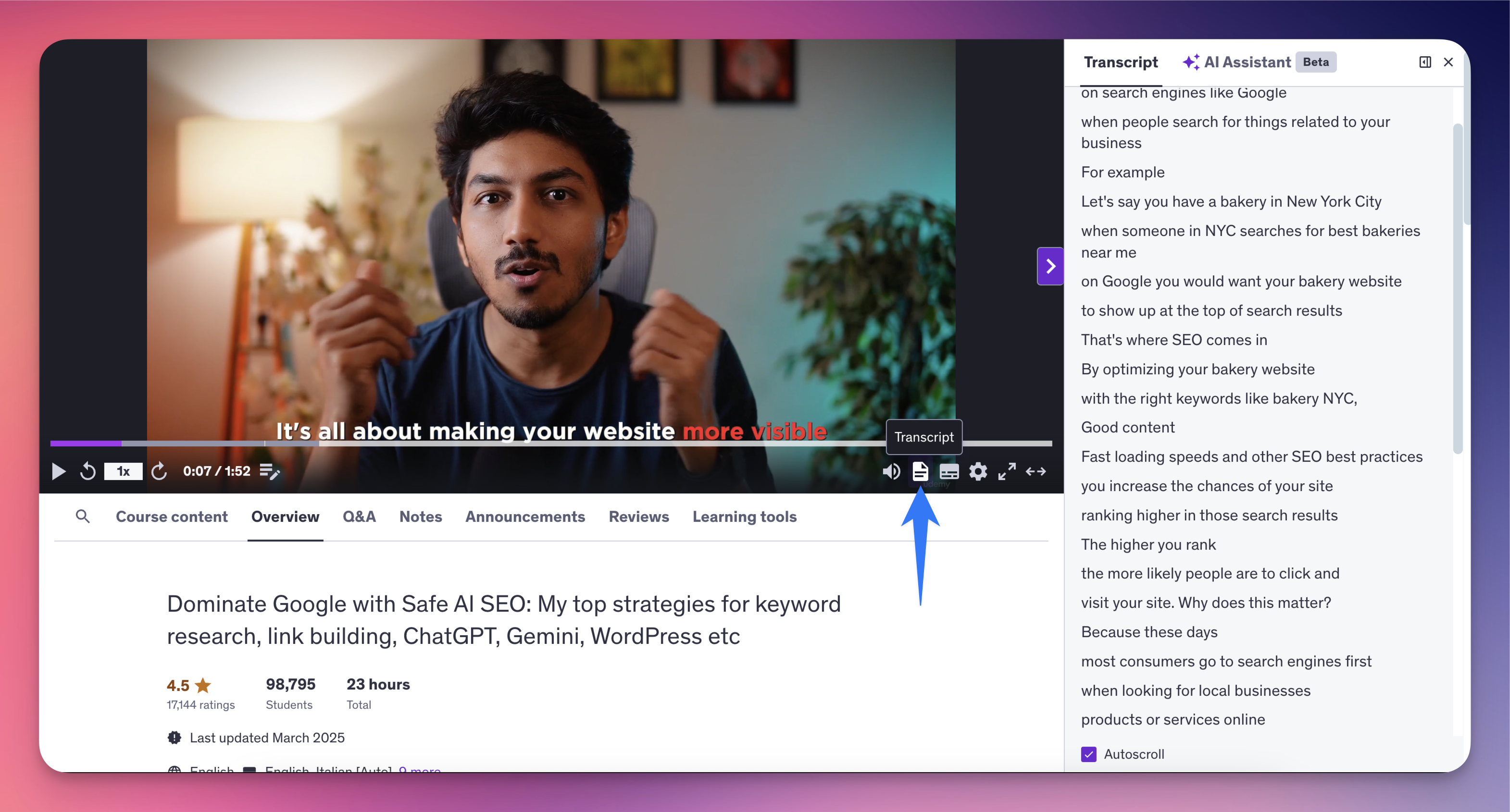The height and width of the screenshot is (812, 1510).
Task: Toggle the Transcript panel icon
Action: [x=920, y=471]
